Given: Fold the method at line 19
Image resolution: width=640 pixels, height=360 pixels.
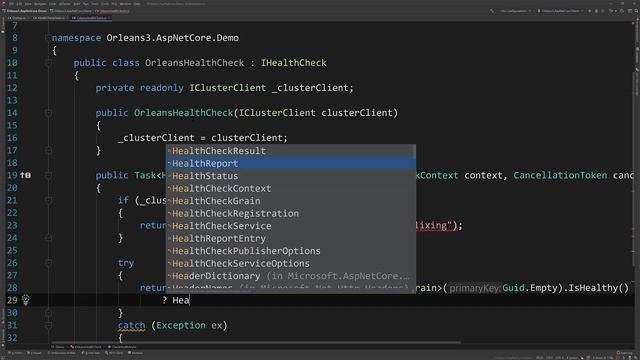Looking at the screenshot, I should point(48,176).
